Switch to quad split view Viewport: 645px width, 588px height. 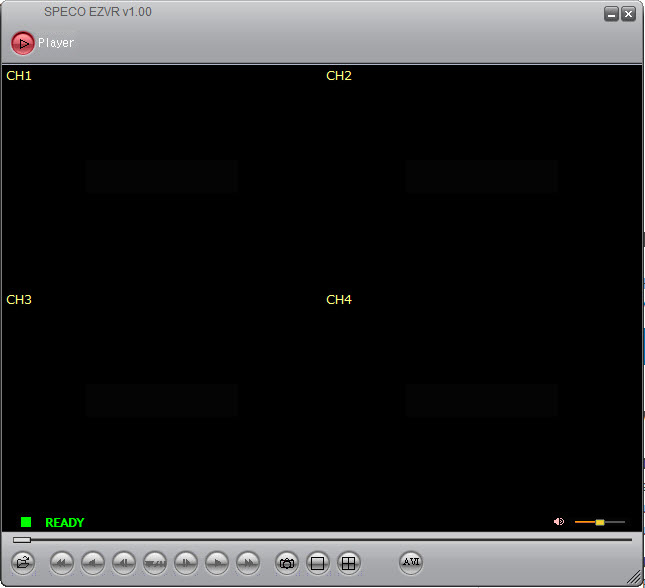point(348,563)
